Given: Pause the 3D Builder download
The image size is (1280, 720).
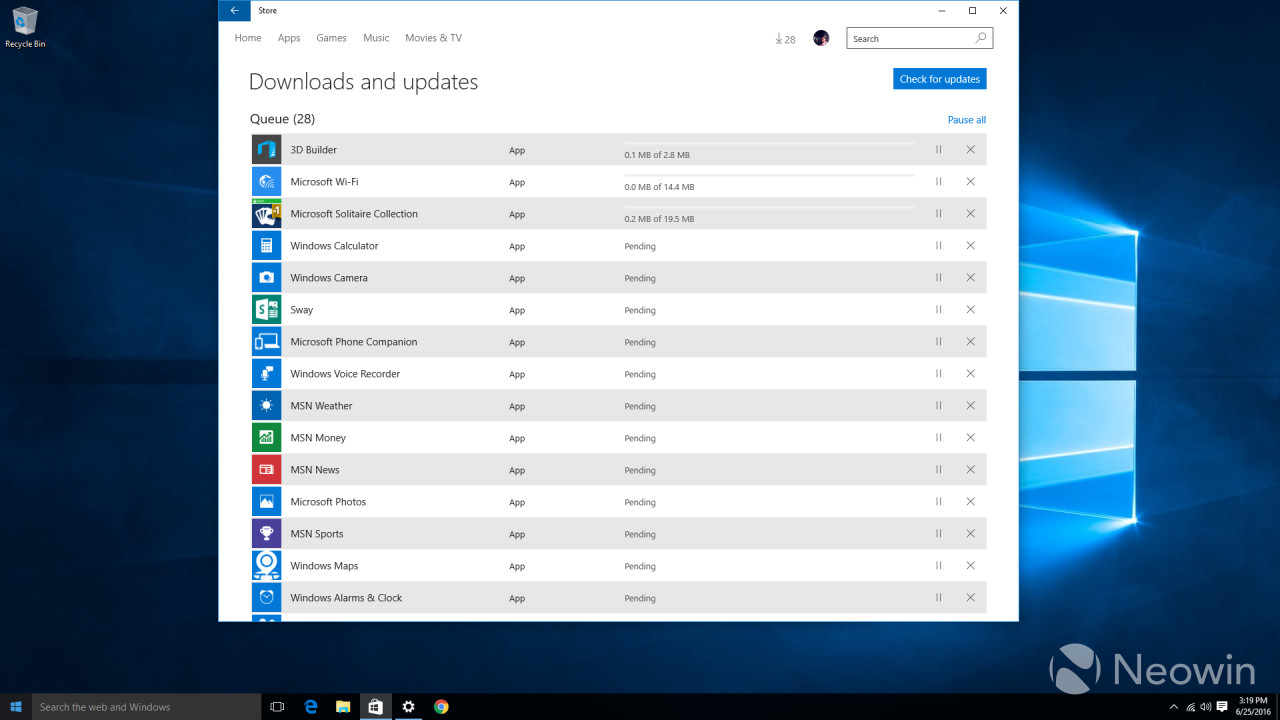Looking at the screenshot, I should (938, 150).
